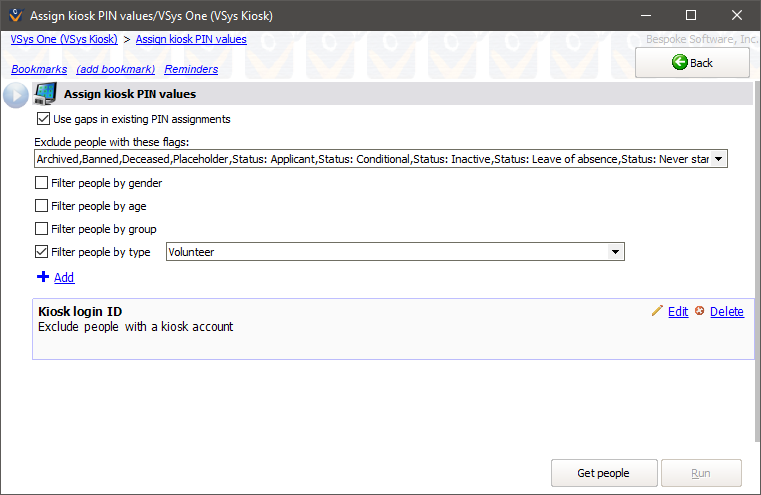
Task: Open the Reminders link
Action: pyautogui.click(x=191, y=69)
